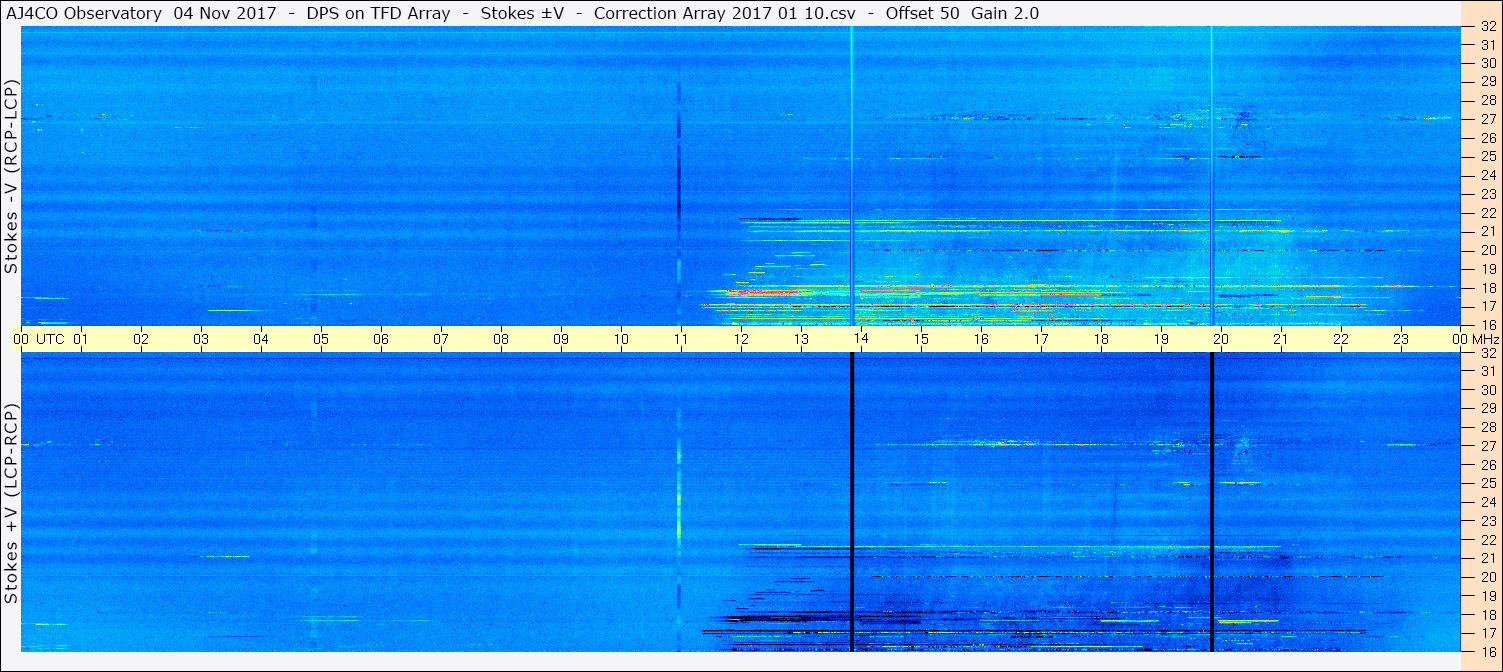Click the 22 MHz tick of Stokes +V panel
The image size is (1503, 672).
(1488, 540)
